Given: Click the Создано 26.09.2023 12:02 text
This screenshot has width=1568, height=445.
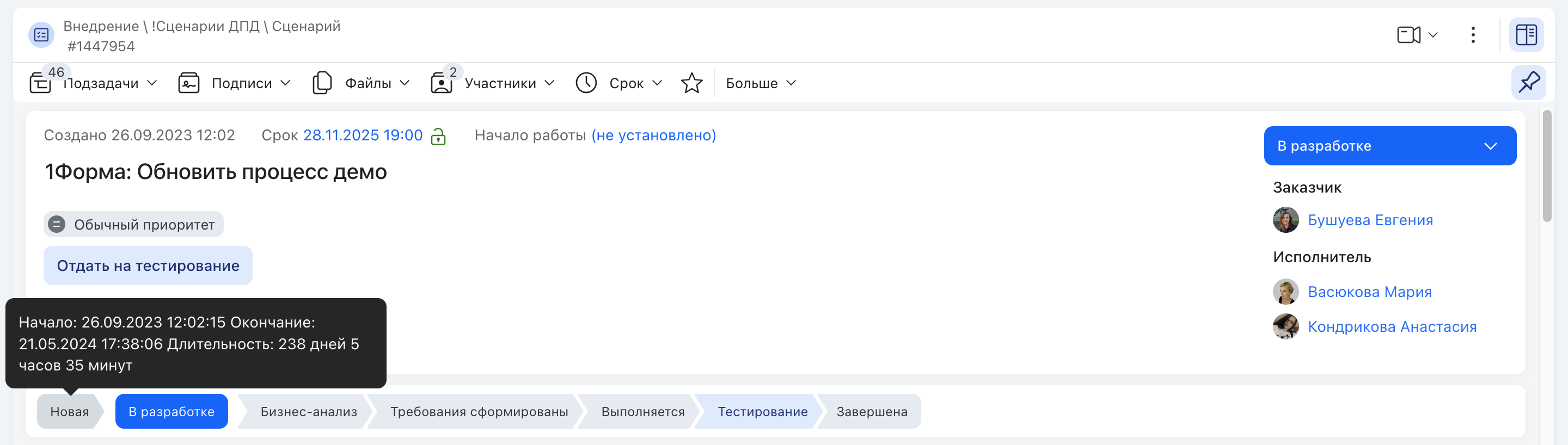Looking at the screenshot, I should pyautogui.click(x=139, y=135).
